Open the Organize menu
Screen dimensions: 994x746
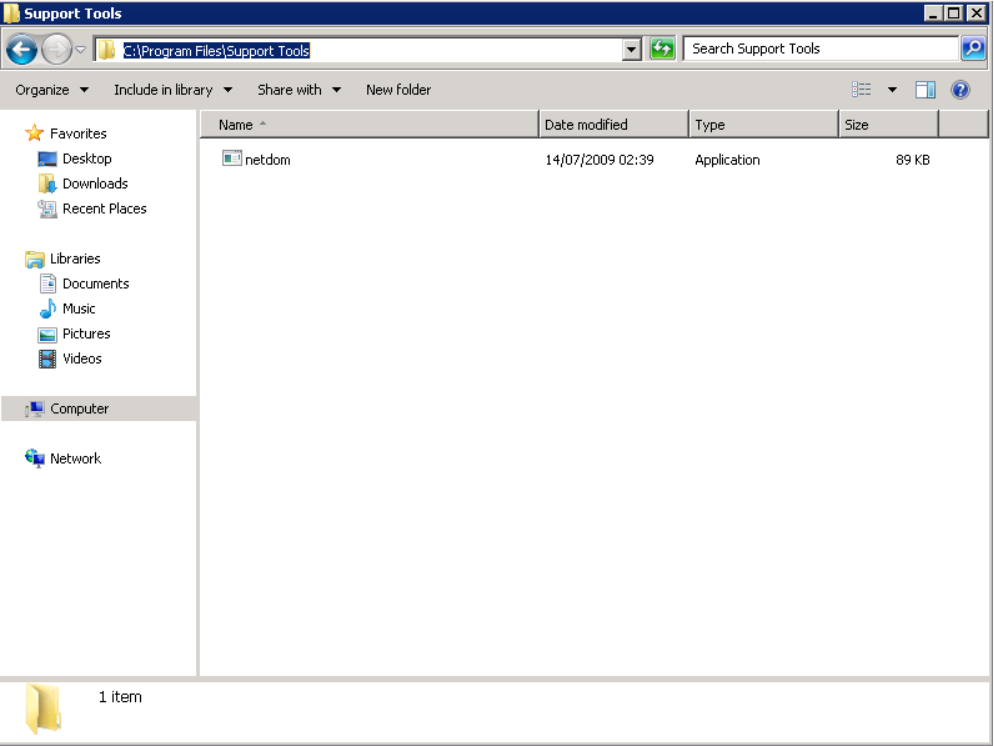pyautogui.click(x=52, y=90)
